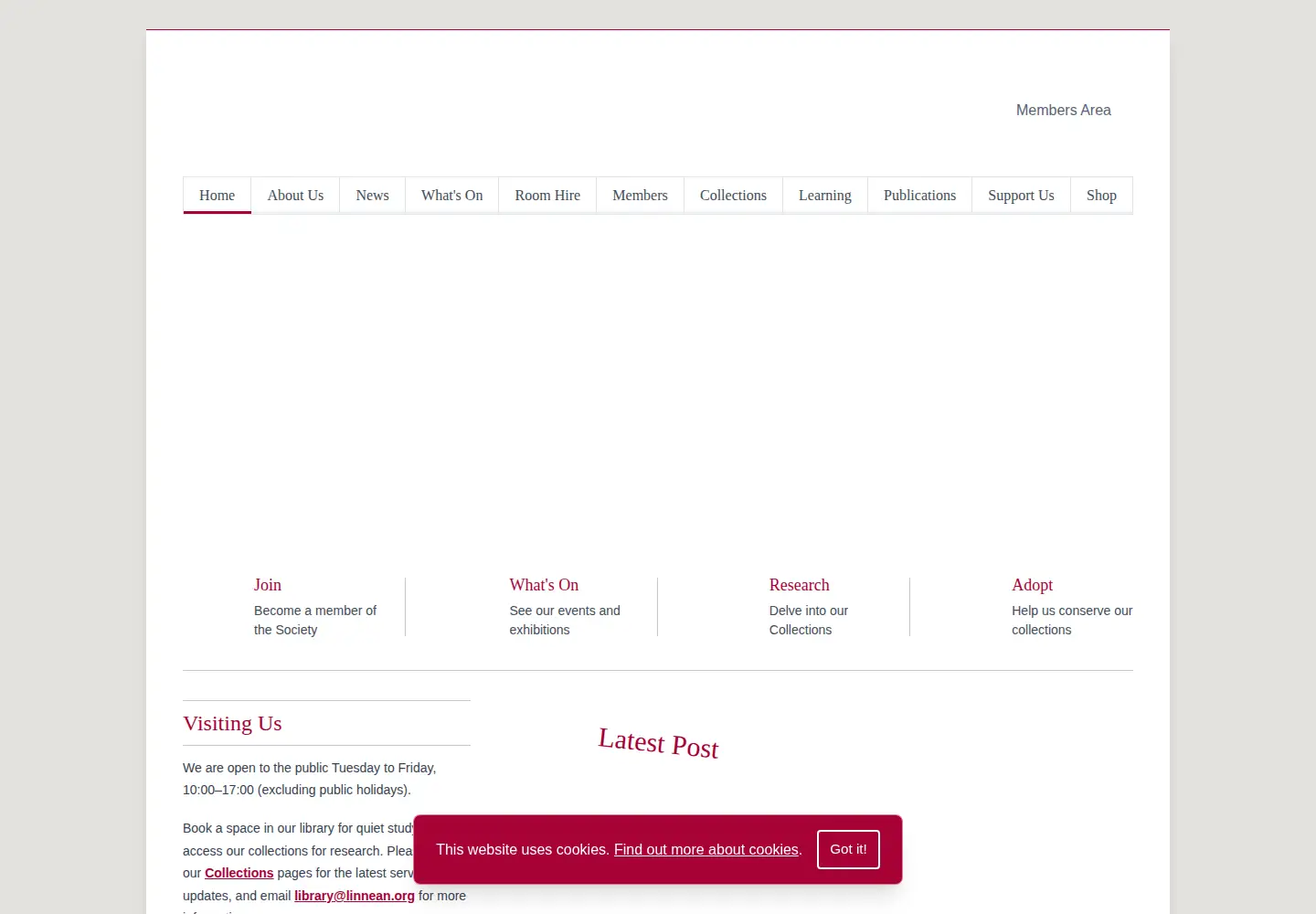Image resolution: width=1316 pixels, height=914 pixels.
Task: Open the What's On navigation item
Action: [x=451, y=196]
